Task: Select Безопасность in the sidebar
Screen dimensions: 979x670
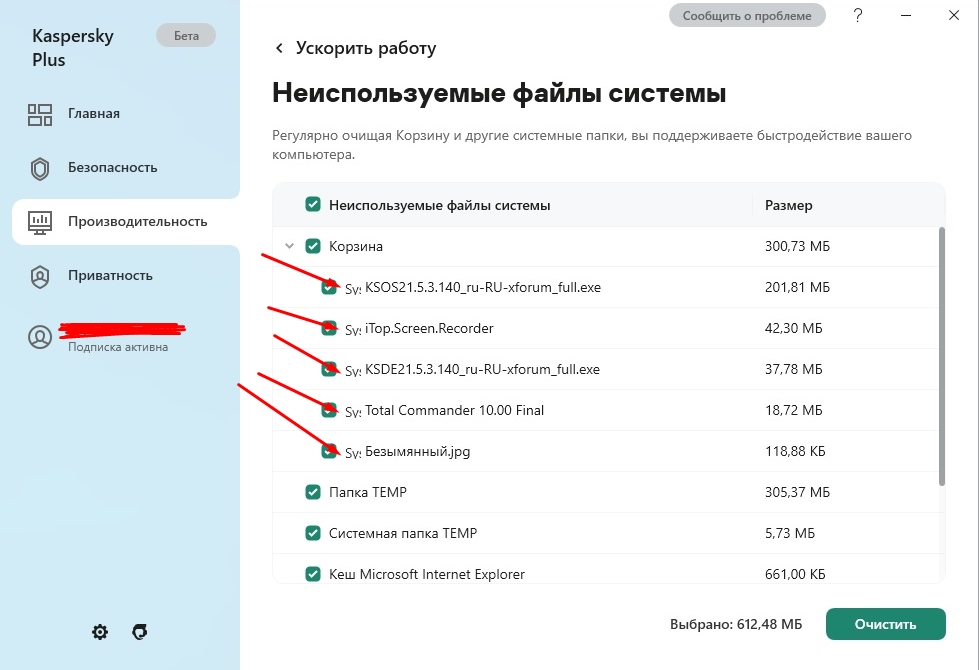Action: tap(112, 167)
